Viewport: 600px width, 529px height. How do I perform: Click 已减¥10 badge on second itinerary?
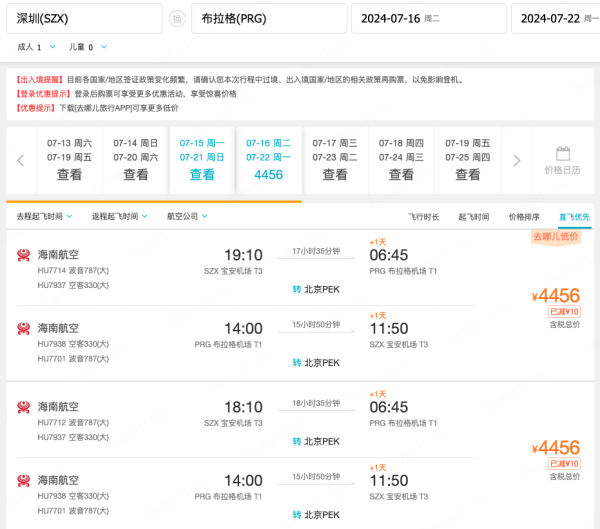click(564, 464)
